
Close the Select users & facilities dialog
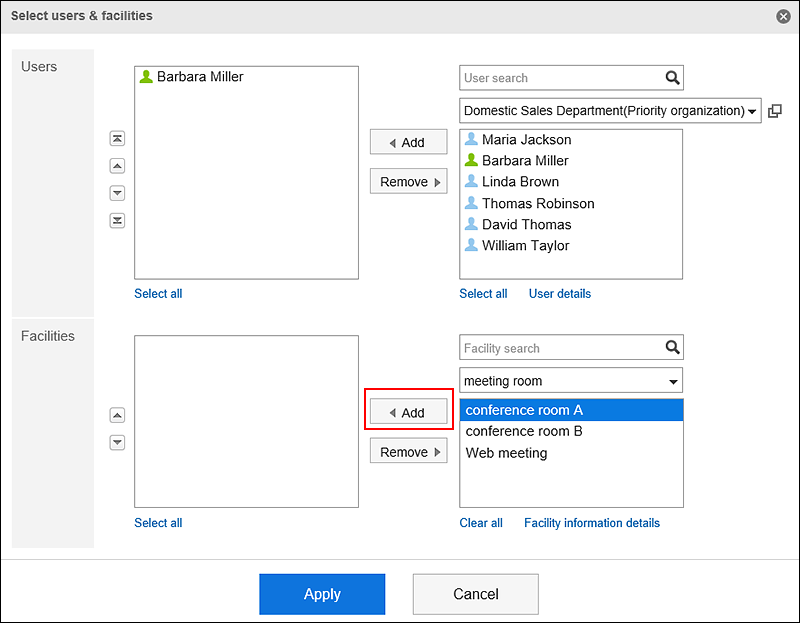(x=784, y=17)
